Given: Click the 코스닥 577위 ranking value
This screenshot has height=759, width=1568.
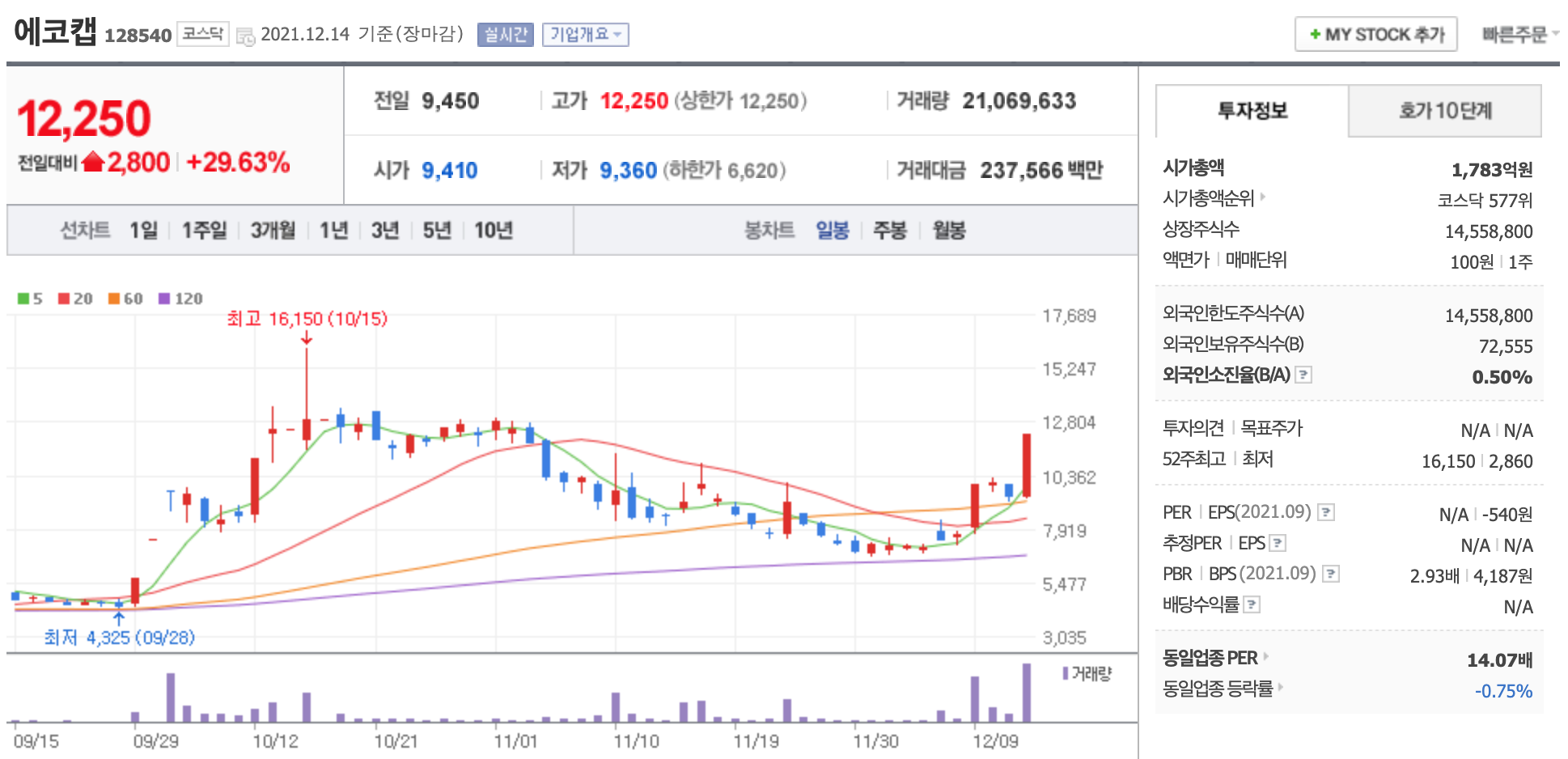Looking at the screenshot, I should point(1485,201).
